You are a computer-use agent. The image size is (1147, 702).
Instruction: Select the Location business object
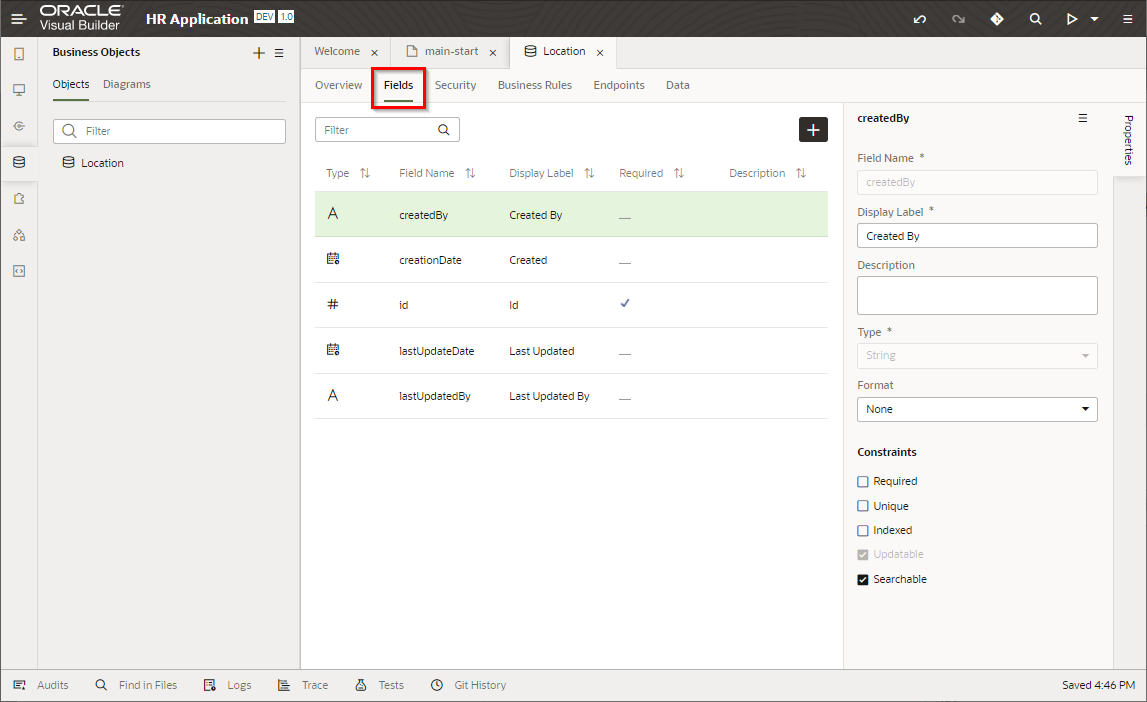pos(102,163)
